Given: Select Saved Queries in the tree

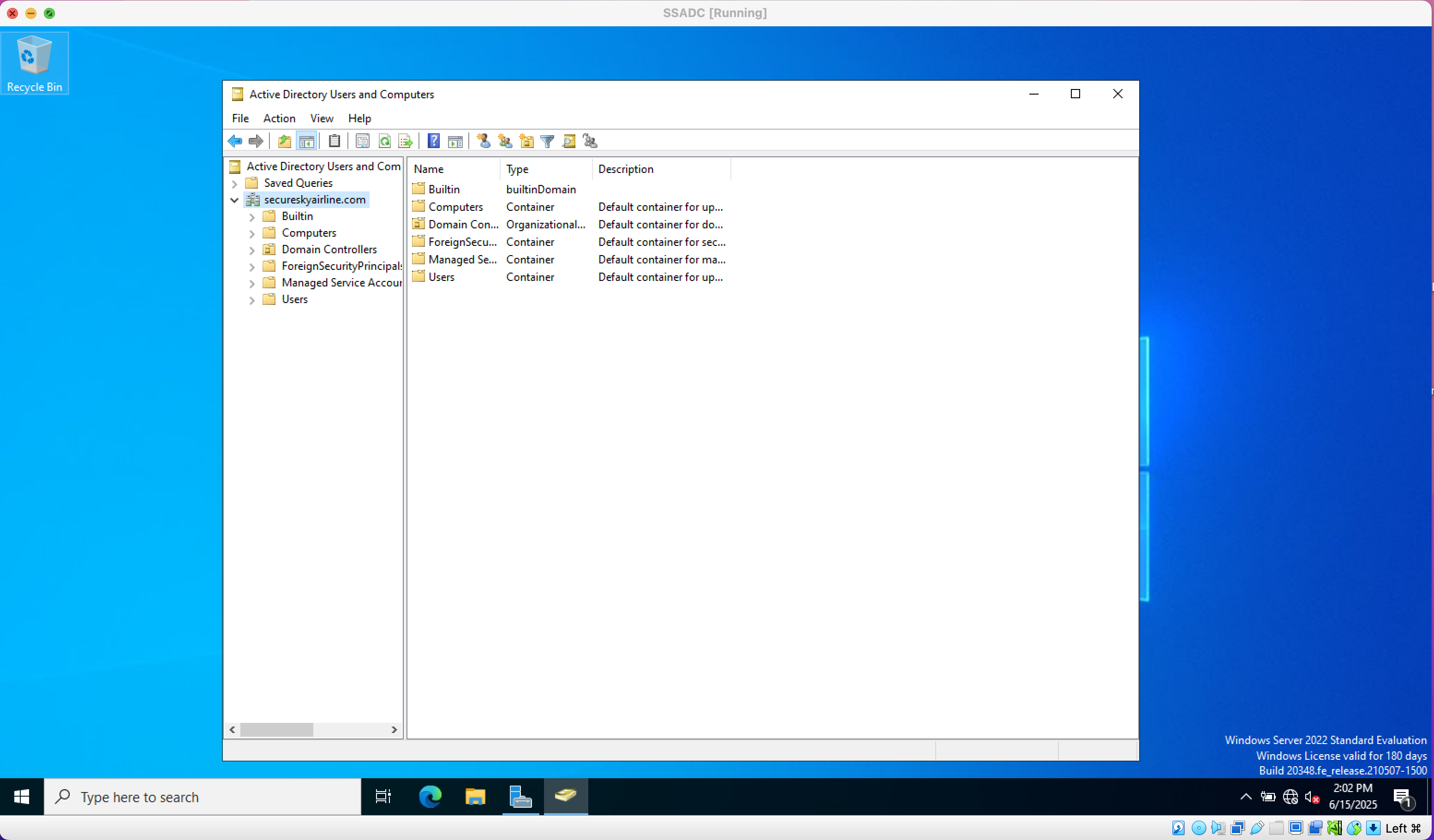Looking at the screenshot, I should (298, 183).
